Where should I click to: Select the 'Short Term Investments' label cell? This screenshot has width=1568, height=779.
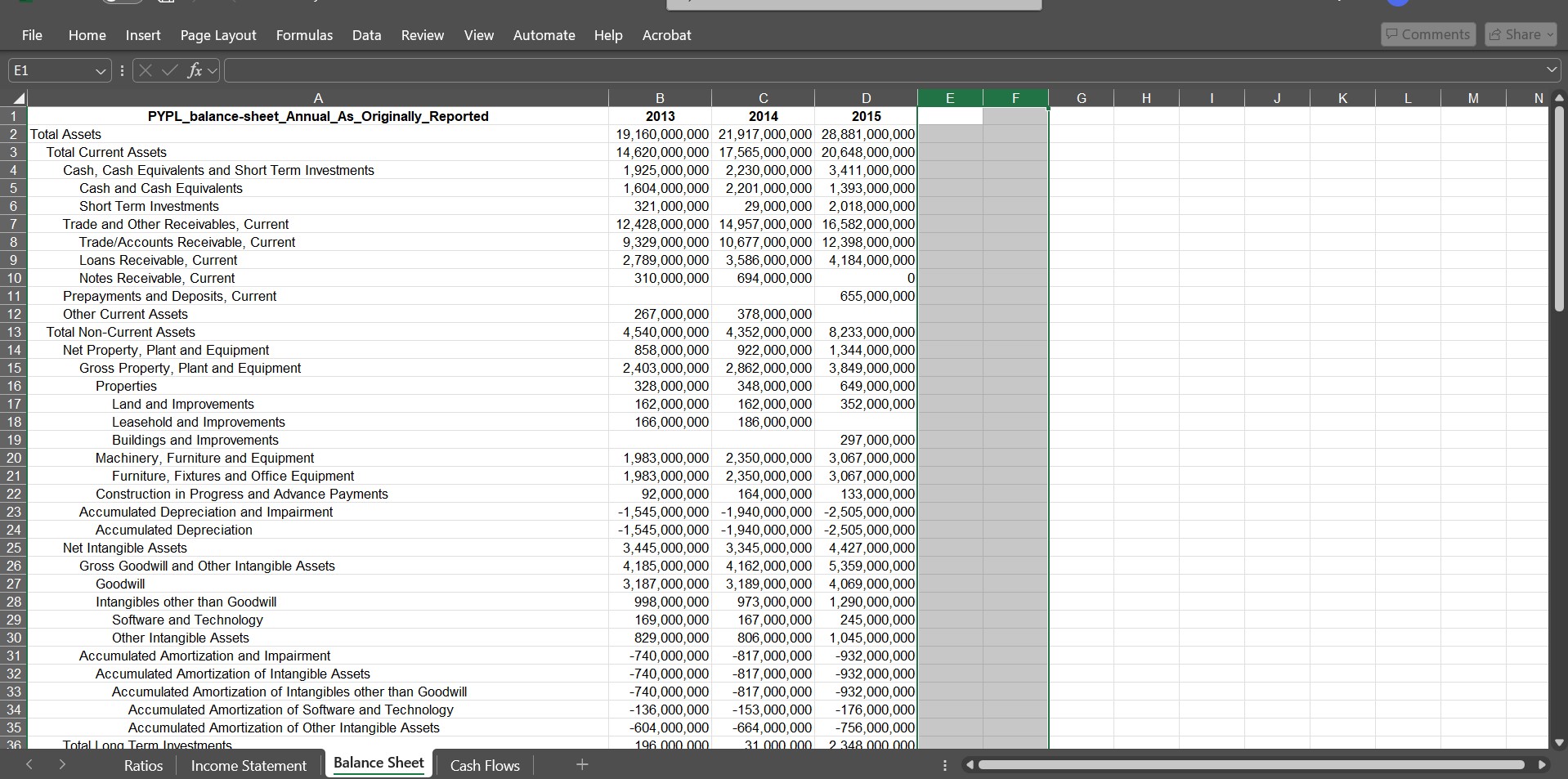(318, 206)
